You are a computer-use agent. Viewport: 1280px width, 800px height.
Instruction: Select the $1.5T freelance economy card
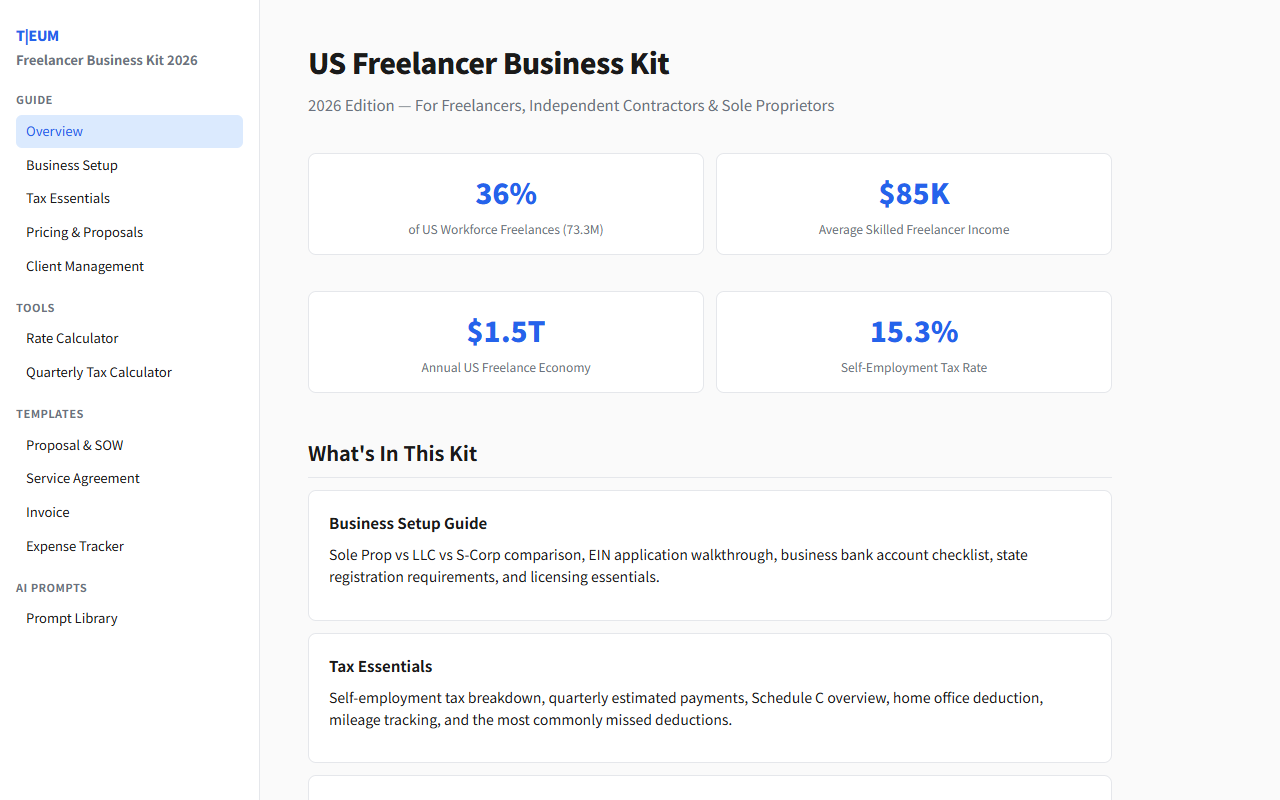point(505,341)
